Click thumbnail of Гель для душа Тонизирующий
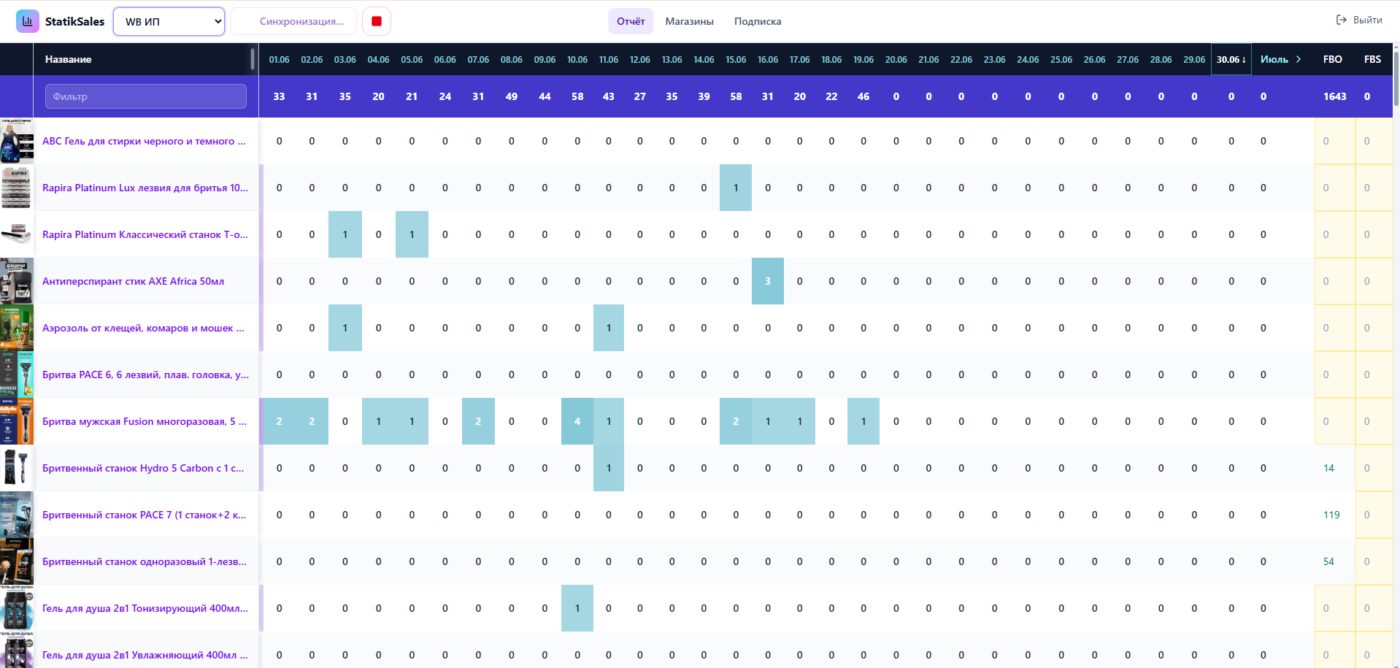1400x668 pixels. click(x=17, y=607)
